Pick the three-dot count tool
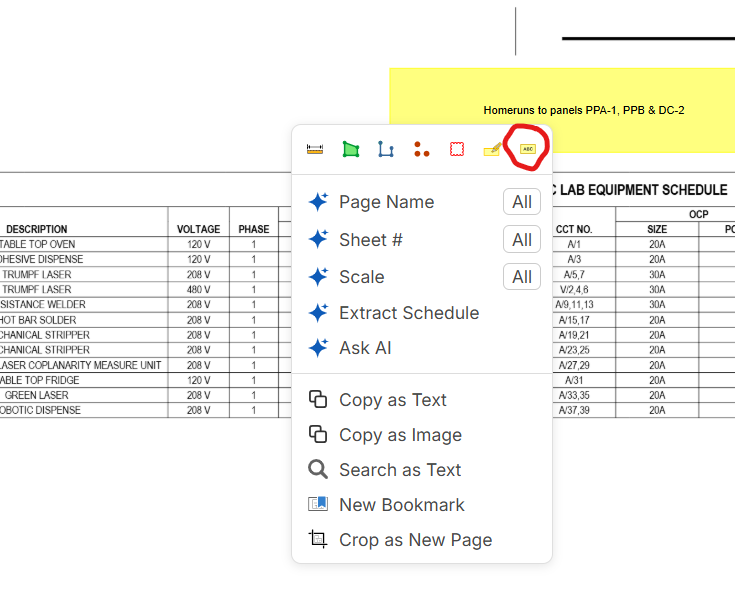Image resolution: width=735 pixels, height=607 pixels. [x=421, y=149]
